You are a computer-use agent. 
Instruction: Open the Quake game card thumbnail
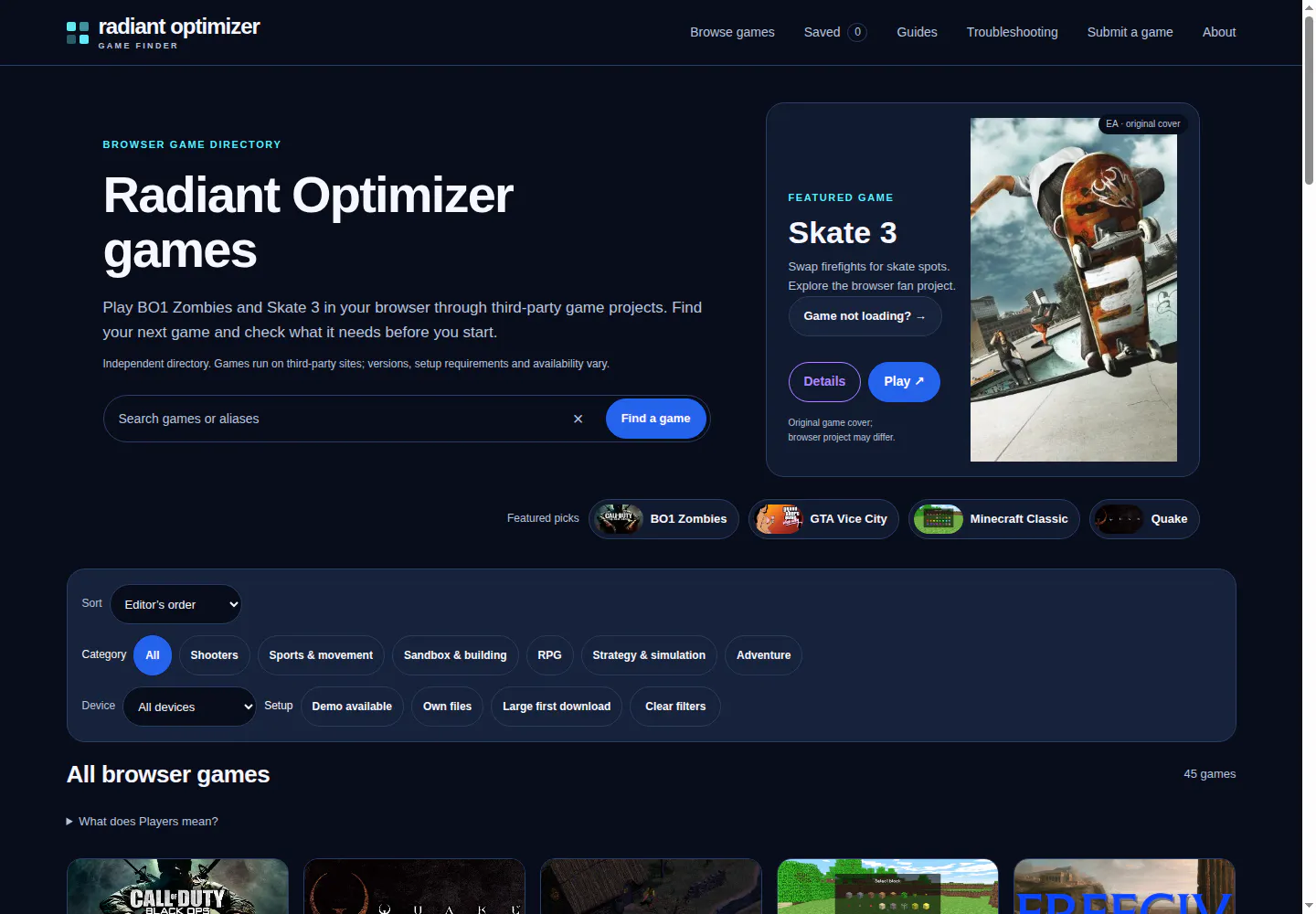click(414, 886)
